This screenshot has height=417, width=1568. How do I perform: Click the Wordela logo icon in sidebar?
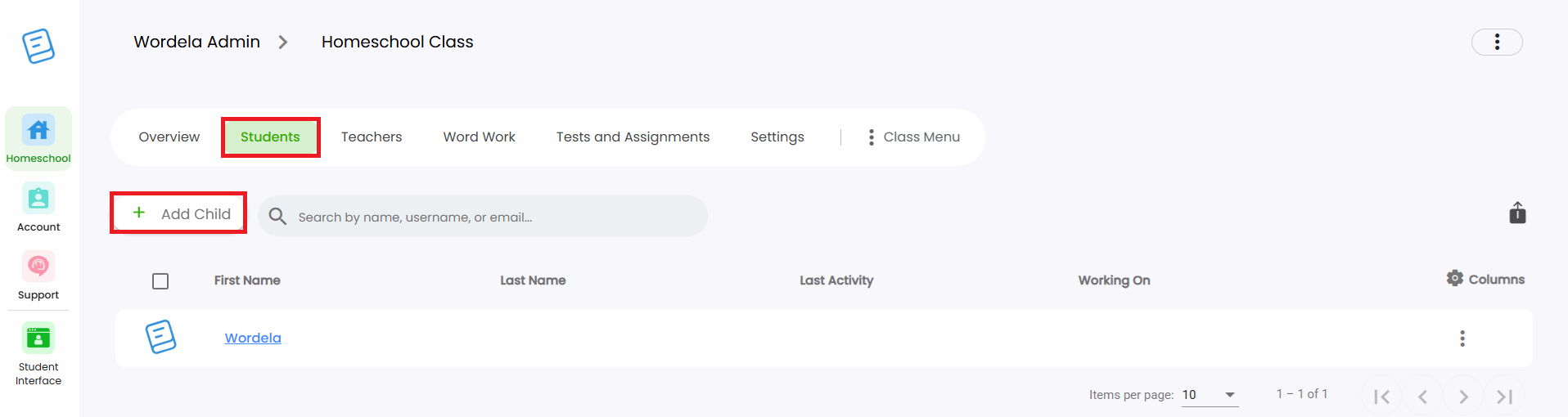38,46
